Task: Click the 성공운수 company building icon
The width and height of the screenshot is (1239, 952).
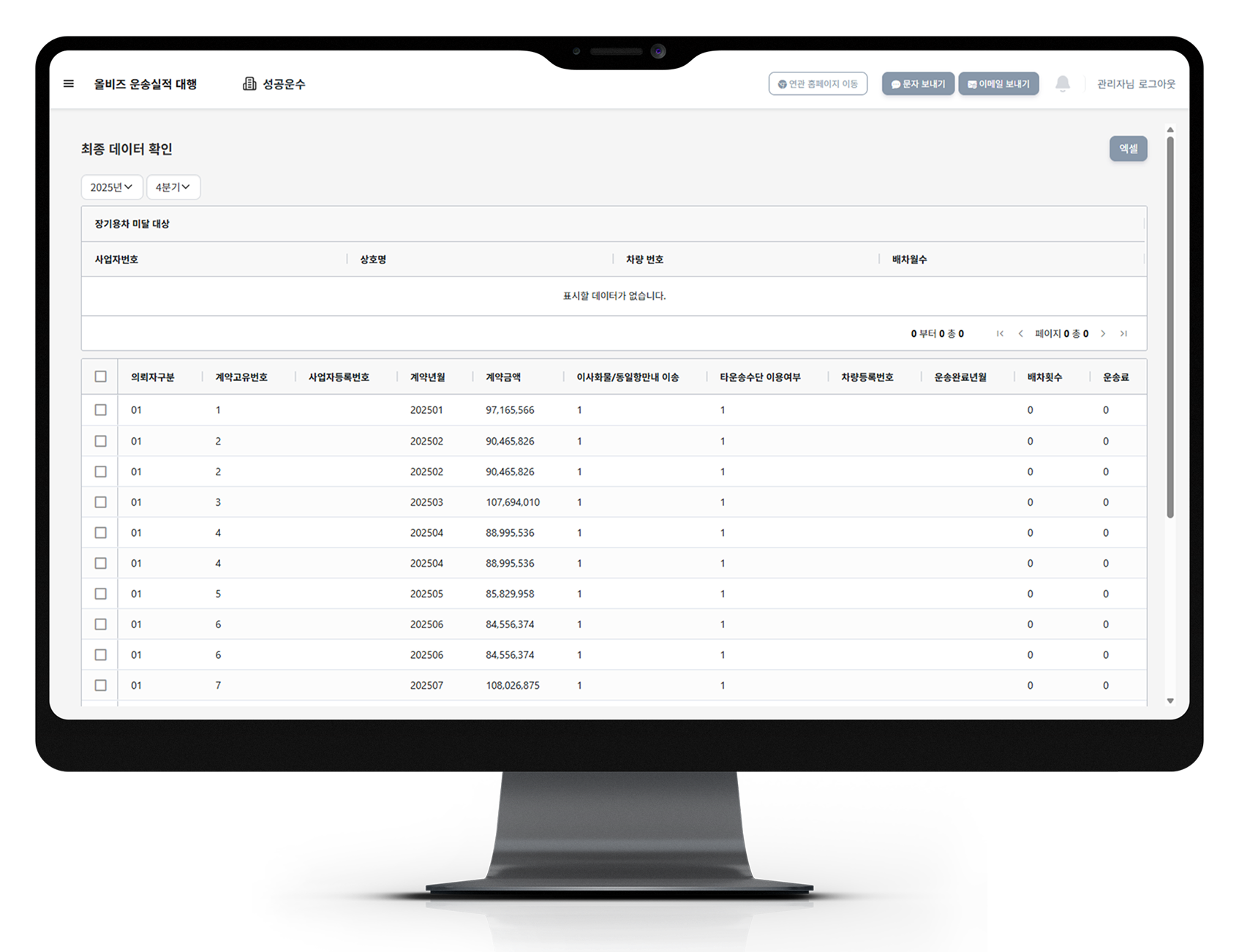Action: 249,84
